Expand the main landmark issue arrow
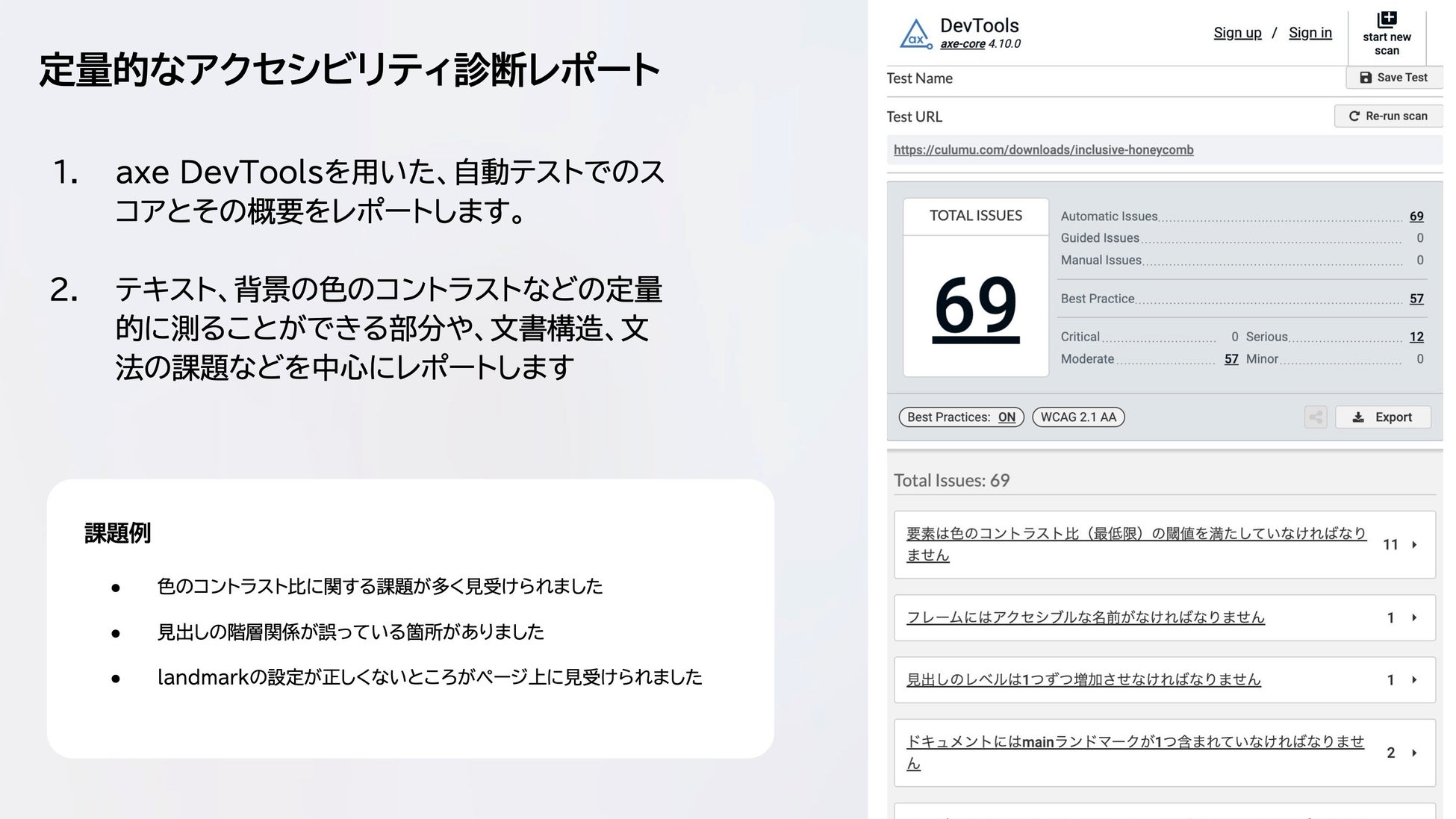Viewport: 1456px width, 819px height. (x=1414, y=753)
